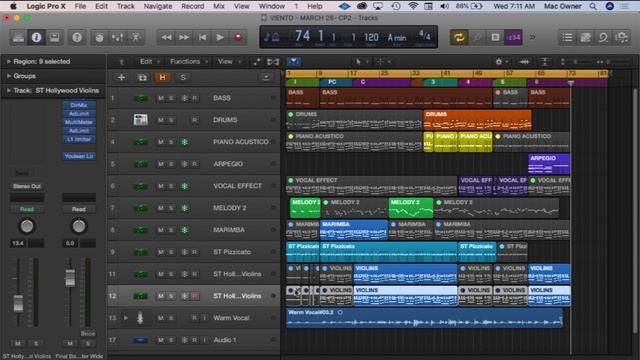640x360 pixels.
Task: Toggle the Inspector info button
Action: (x=36, y=38)
